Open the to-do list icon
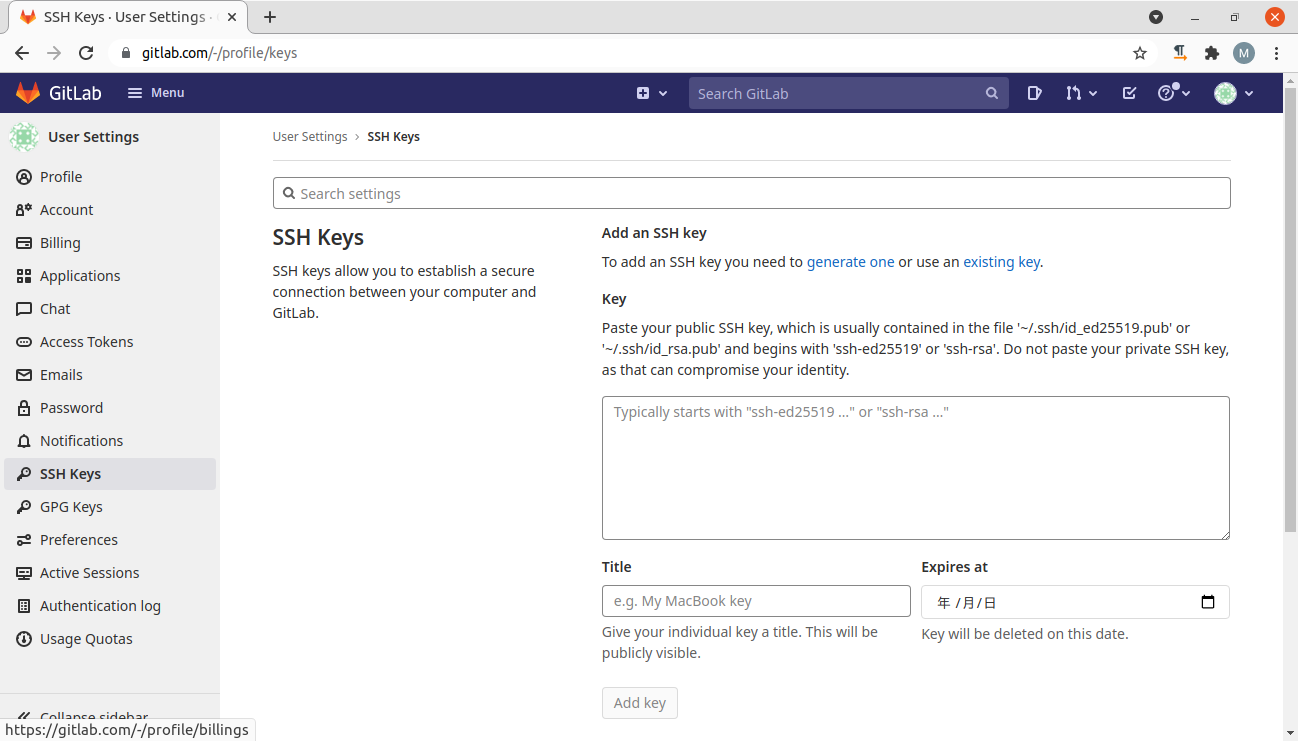1298x741 pixels. pyautogui.click(x=1129, y=92)
